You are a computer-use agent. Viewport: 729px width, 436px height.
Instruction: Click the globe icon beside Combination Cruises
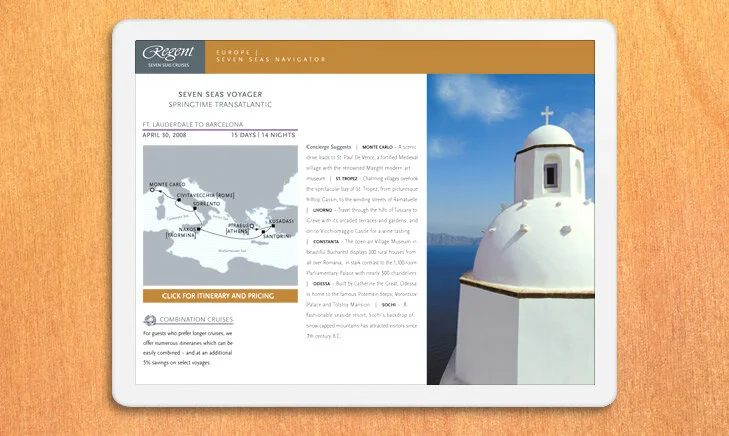(150, 320)
